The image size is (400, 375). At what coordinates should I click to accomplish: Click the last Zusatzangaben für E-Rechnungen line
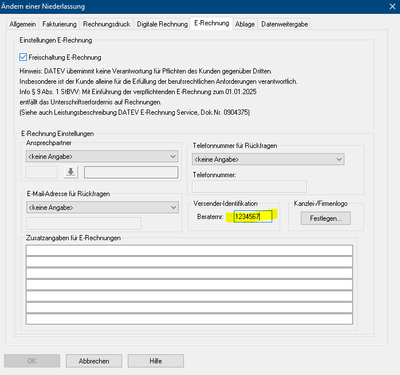pyautogui.click(x=189, y=319)
